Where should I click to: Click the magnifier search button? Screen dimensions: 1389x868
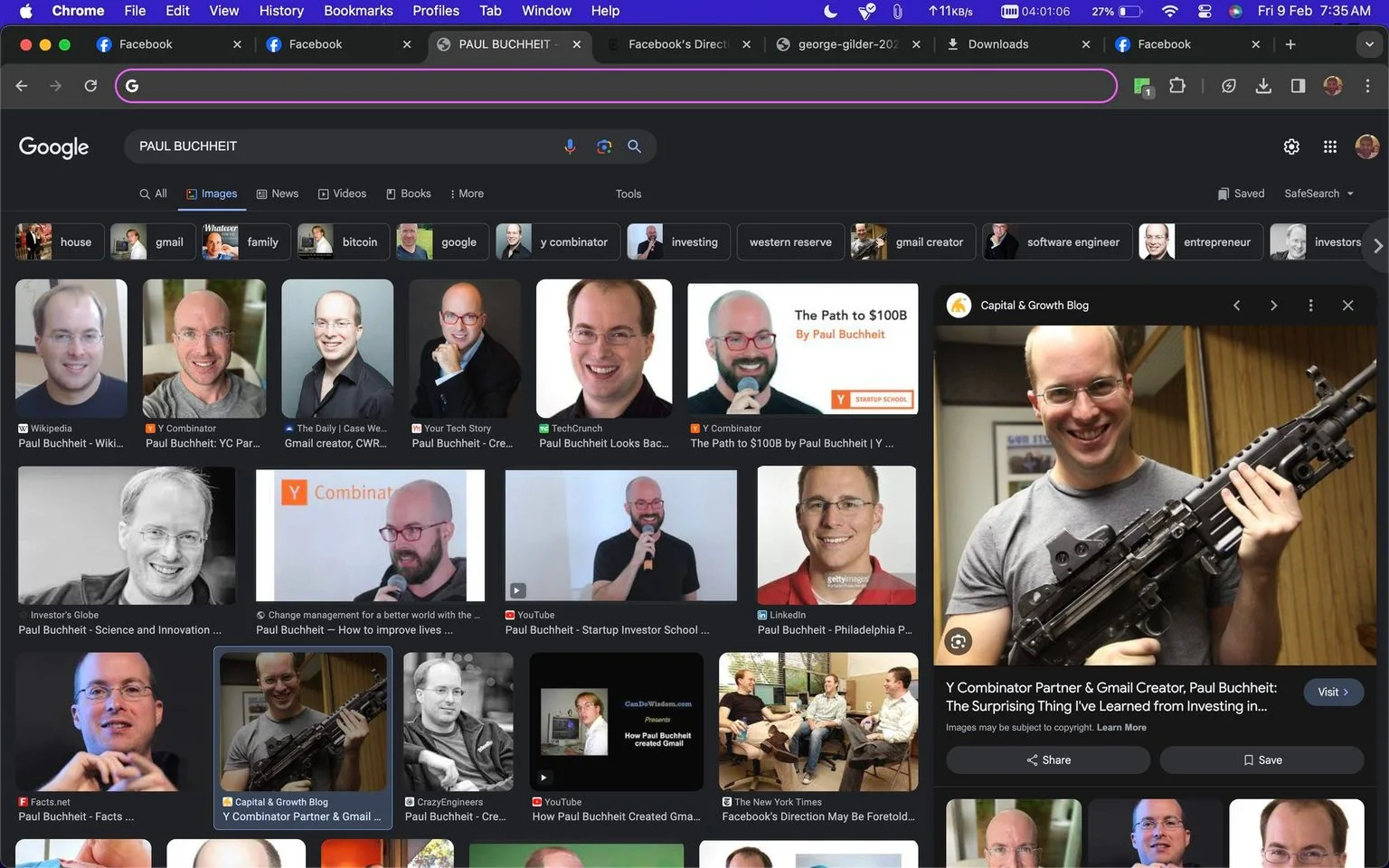click(x=634, y=146)
